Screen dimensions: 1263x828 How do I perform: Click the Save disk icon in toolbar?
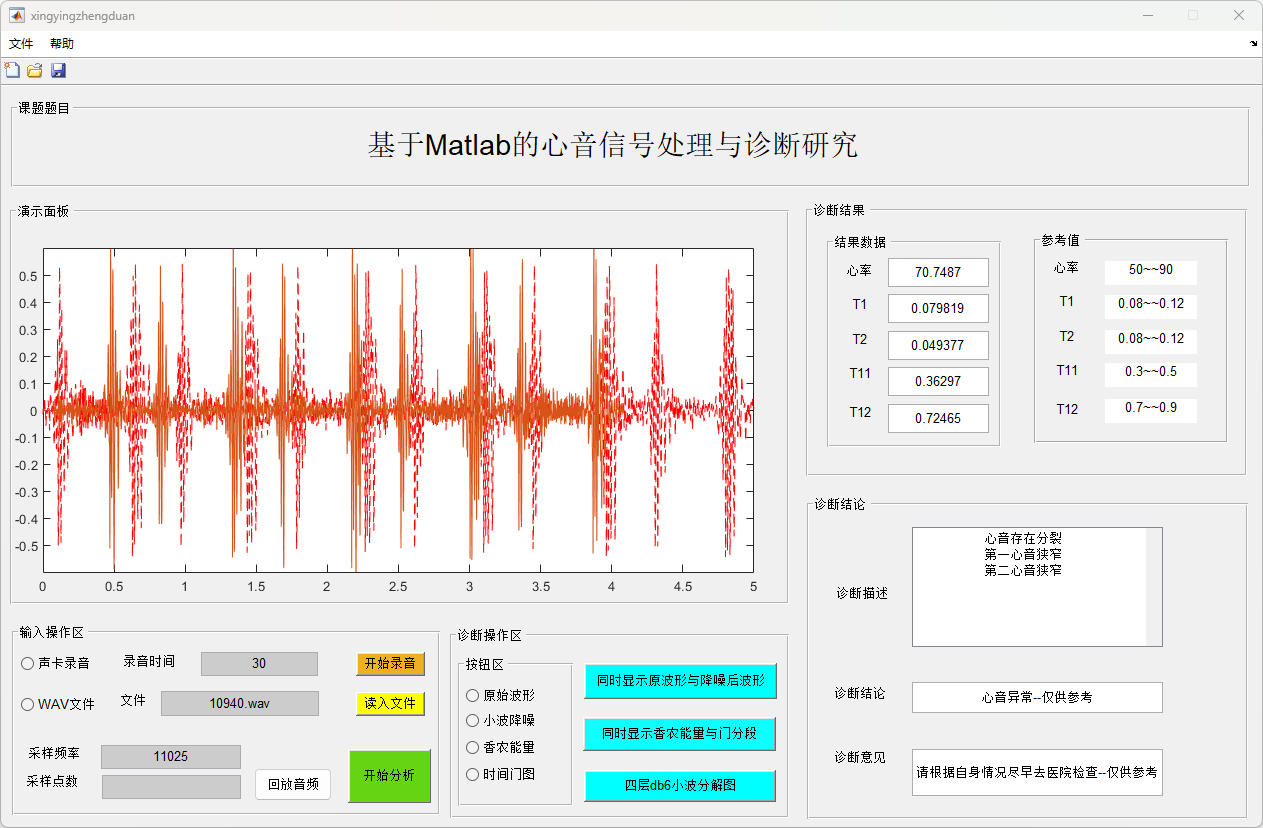click(58, 70)
